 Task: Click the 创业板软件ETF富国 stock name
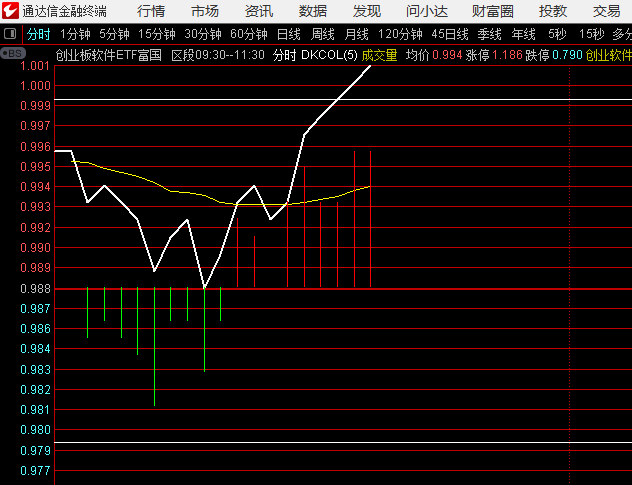[x=108, y=54]
